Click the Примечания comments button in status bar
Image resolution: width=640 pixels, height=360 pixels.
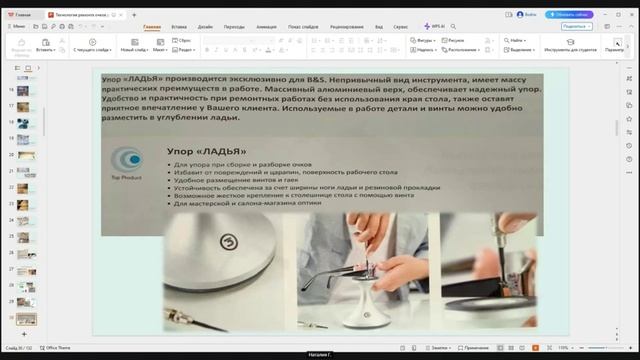tap(473, 348)
